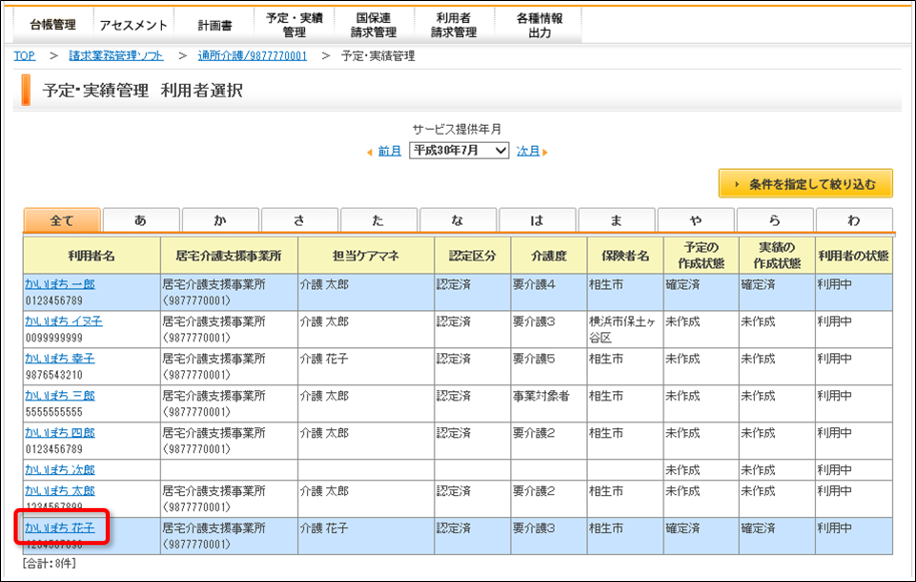Click the ID 0099999999 text
The width and height of the screenshot is (916, 582).
pyautogui.click(x=54, y=338)
